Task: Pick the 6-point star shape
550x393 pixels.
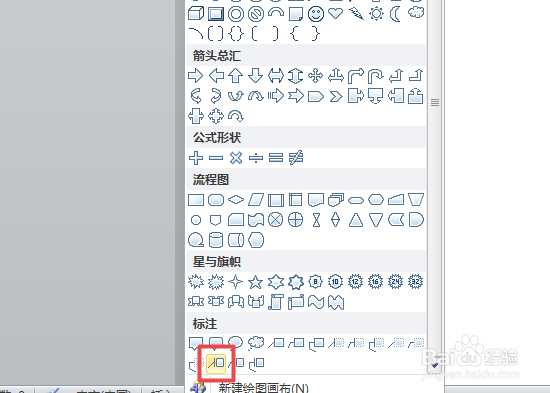Action: (276, 282)
